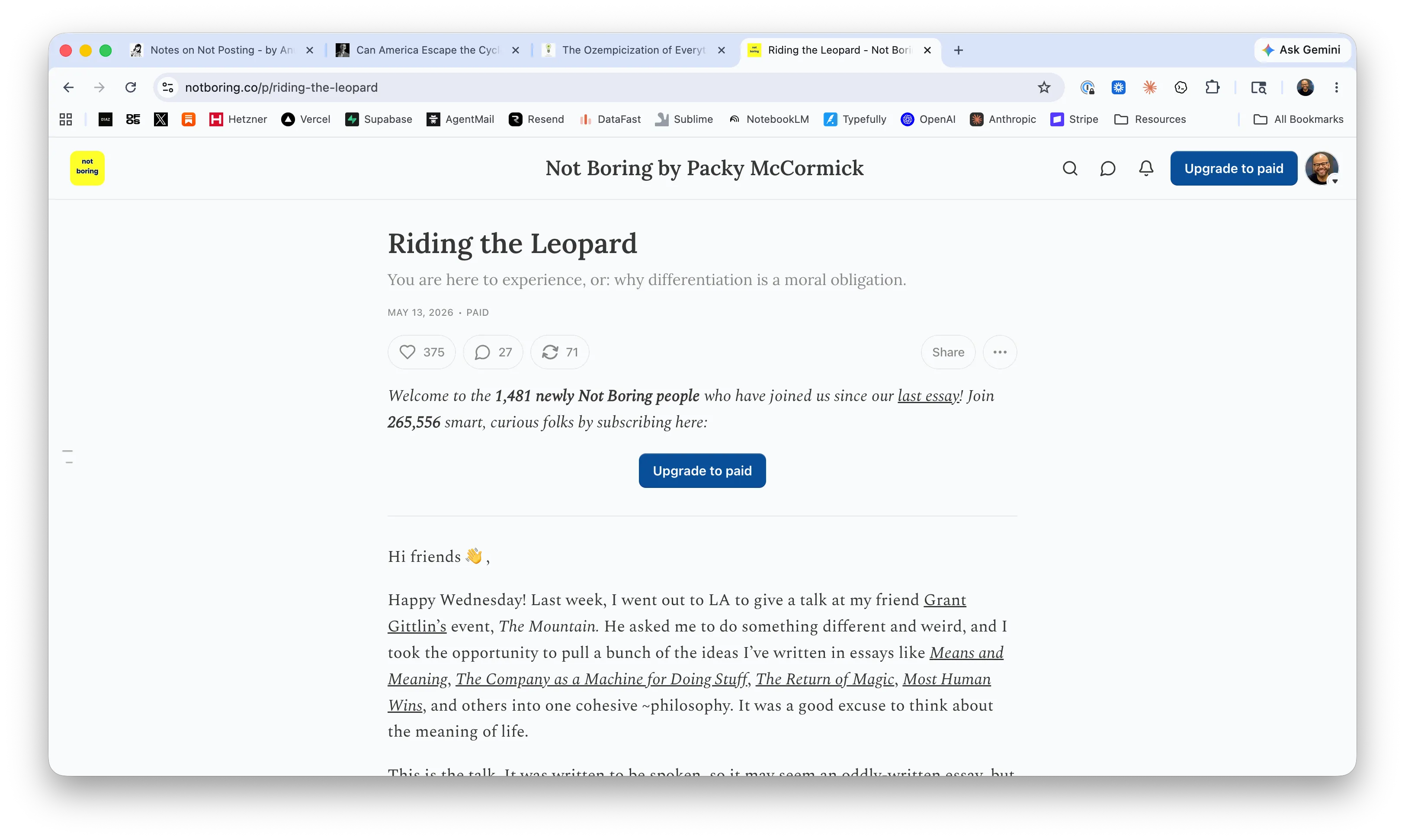Open the Supabase bookmark
This screenshot has width=1405, height=840.
coord(379,119)
